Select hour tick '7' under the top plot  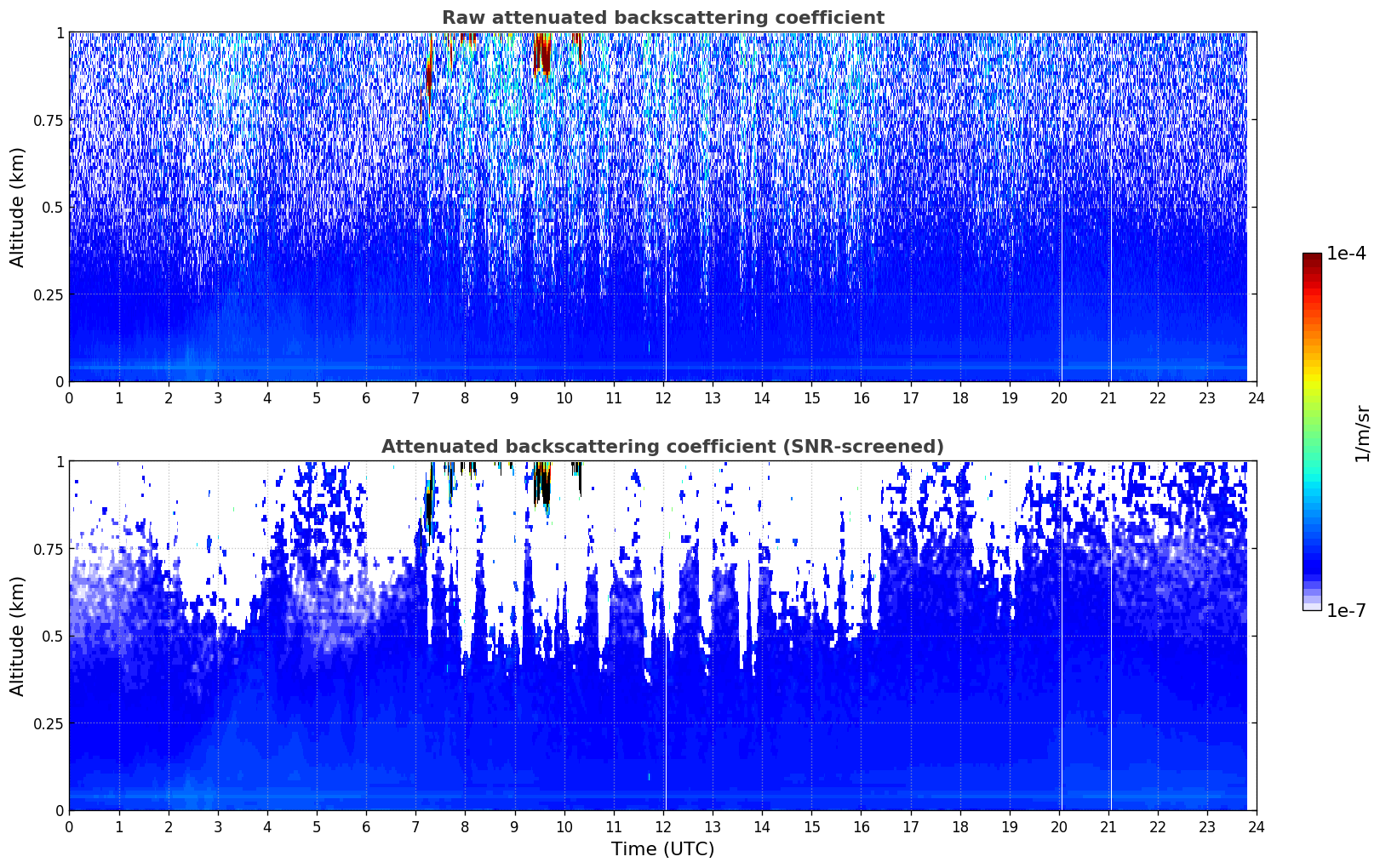(415, 397)
